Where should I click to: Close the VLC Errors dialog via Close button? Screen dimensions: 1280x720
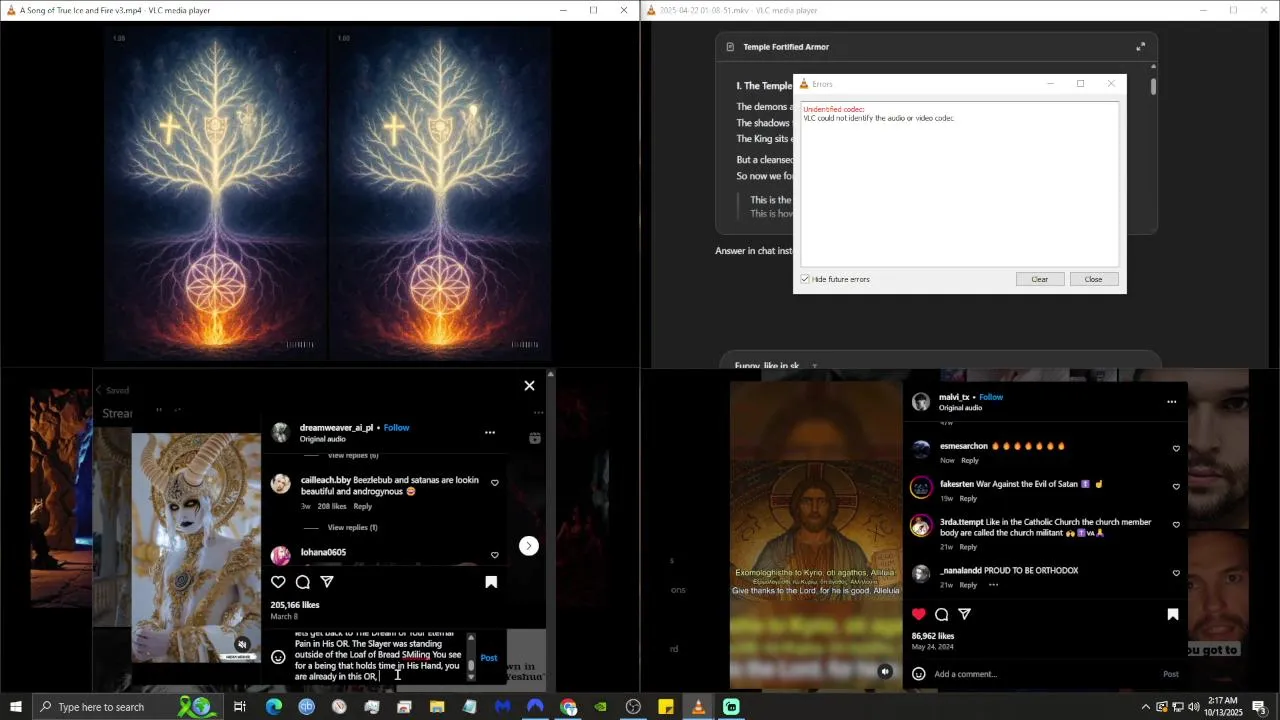1093,279
